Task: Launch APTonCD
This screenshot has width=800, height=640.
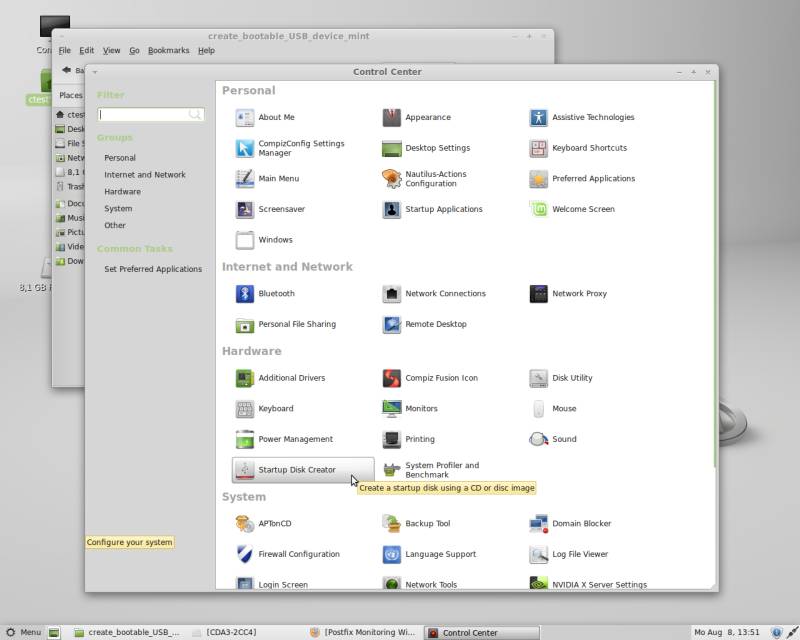Action: pyautogui.click(x=264, y=524)
